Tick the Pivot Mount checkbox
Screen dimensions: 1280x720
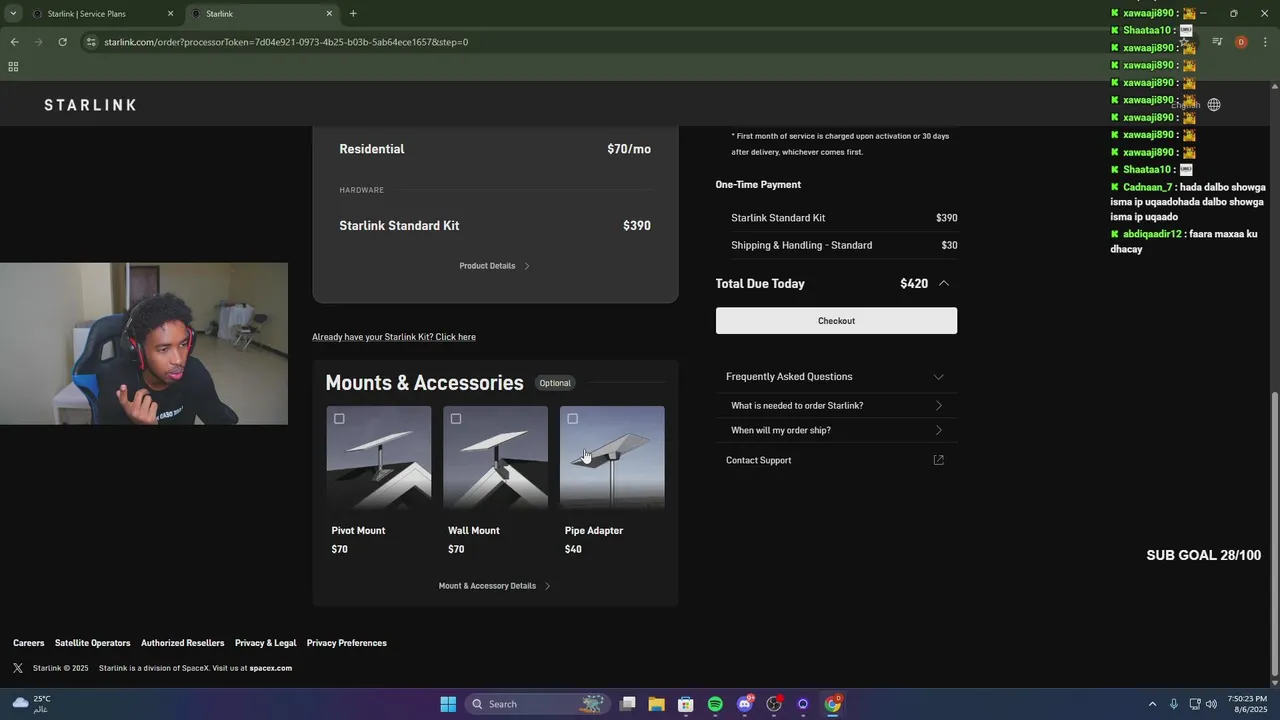[x=339, y=419]
